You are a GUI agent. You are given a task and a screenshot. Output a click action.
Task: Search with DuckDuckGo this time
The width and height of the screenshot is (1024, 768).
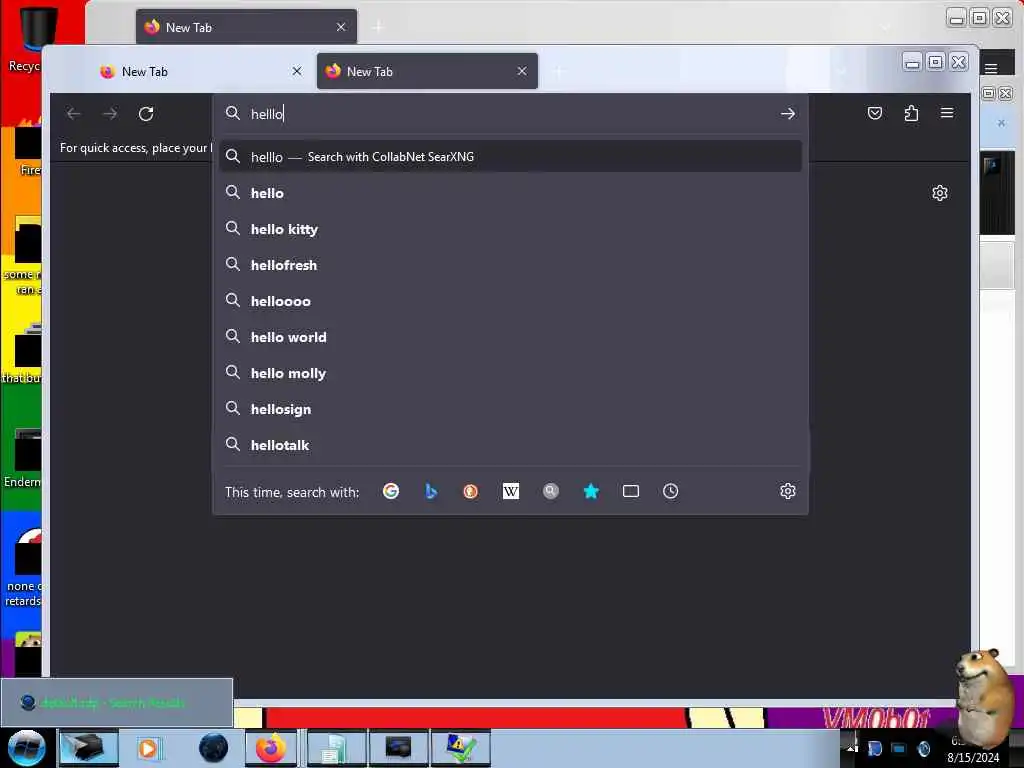[x=471, y=491]
